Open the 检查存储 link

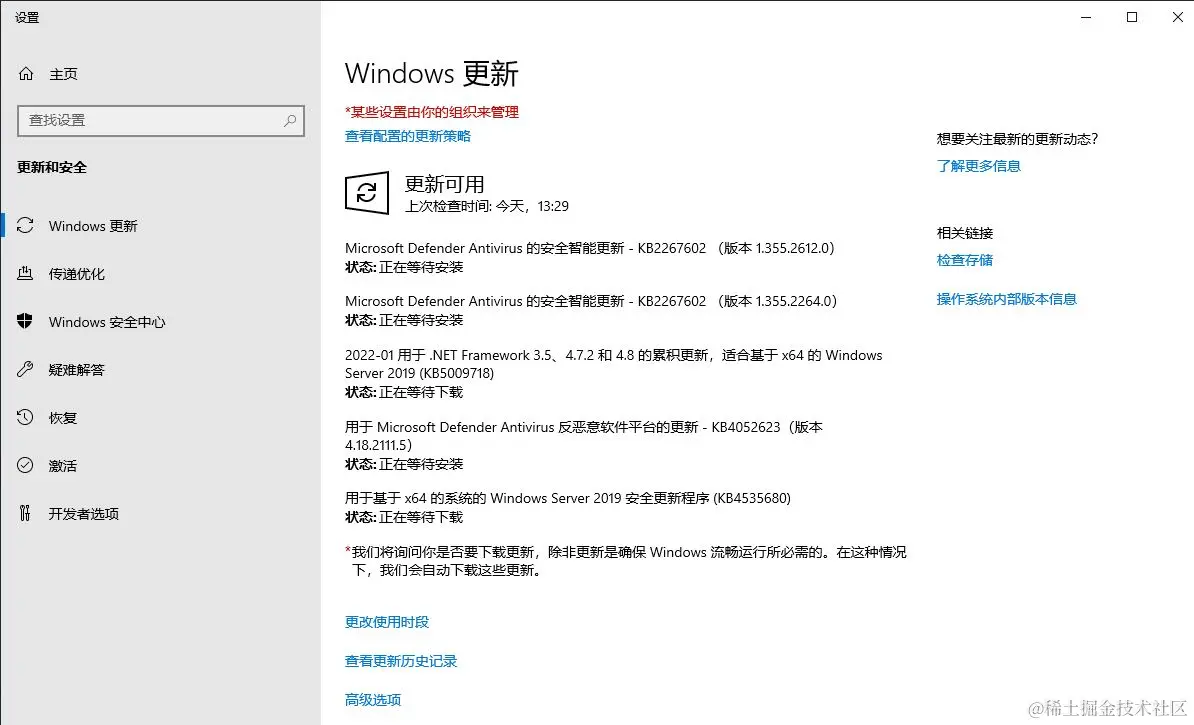point(965,260)
